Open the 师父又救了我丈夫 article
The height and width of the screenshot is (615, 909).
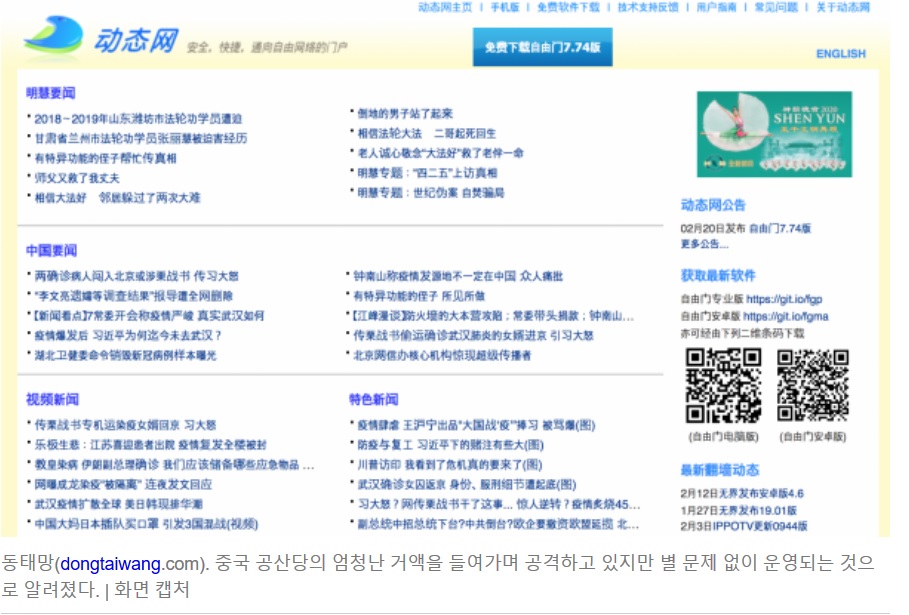(x=77, y=178)
